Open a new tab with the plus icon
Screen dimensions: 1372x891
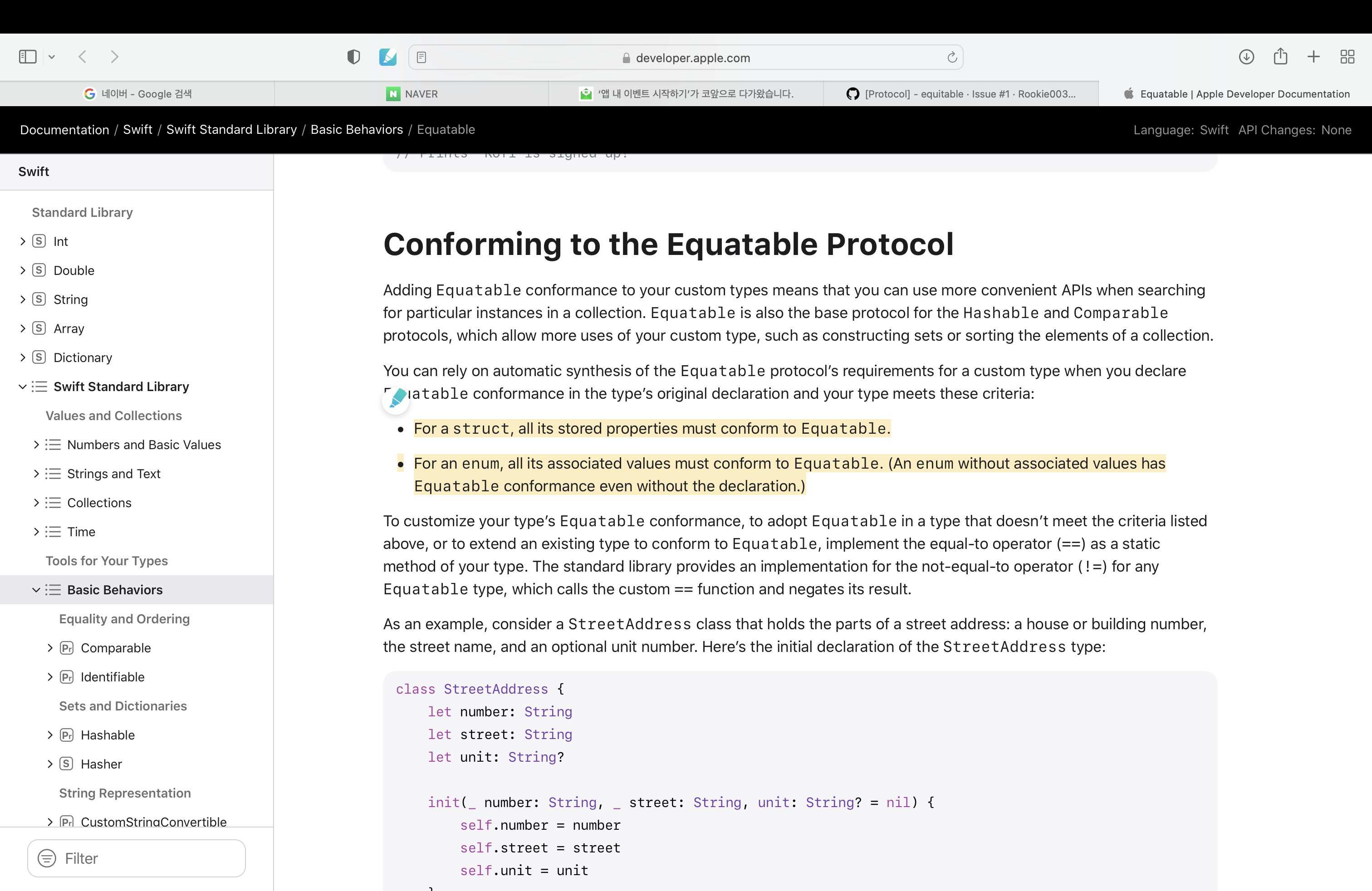pos(1313,56)
